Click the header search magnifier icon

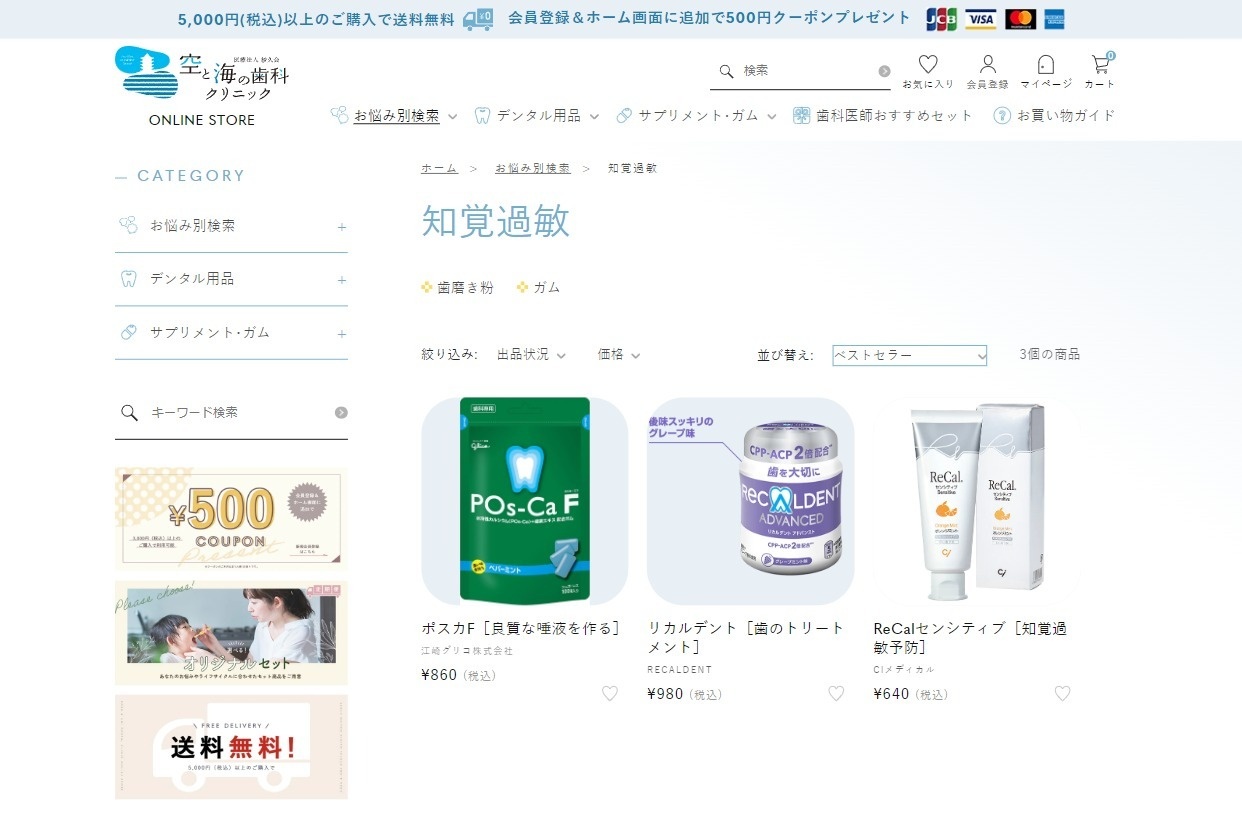[727, 71]
